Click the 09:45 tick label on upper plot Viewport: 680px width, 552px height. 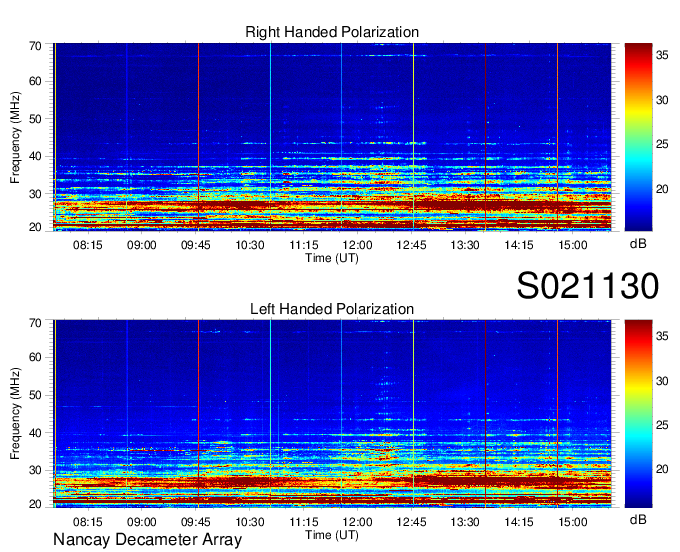pyautogui.click(x=196, y=245)
